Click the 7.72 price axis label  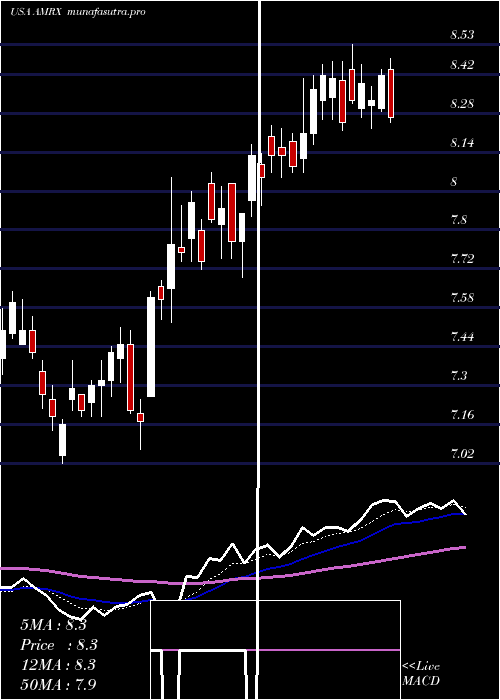pos(462,258)
